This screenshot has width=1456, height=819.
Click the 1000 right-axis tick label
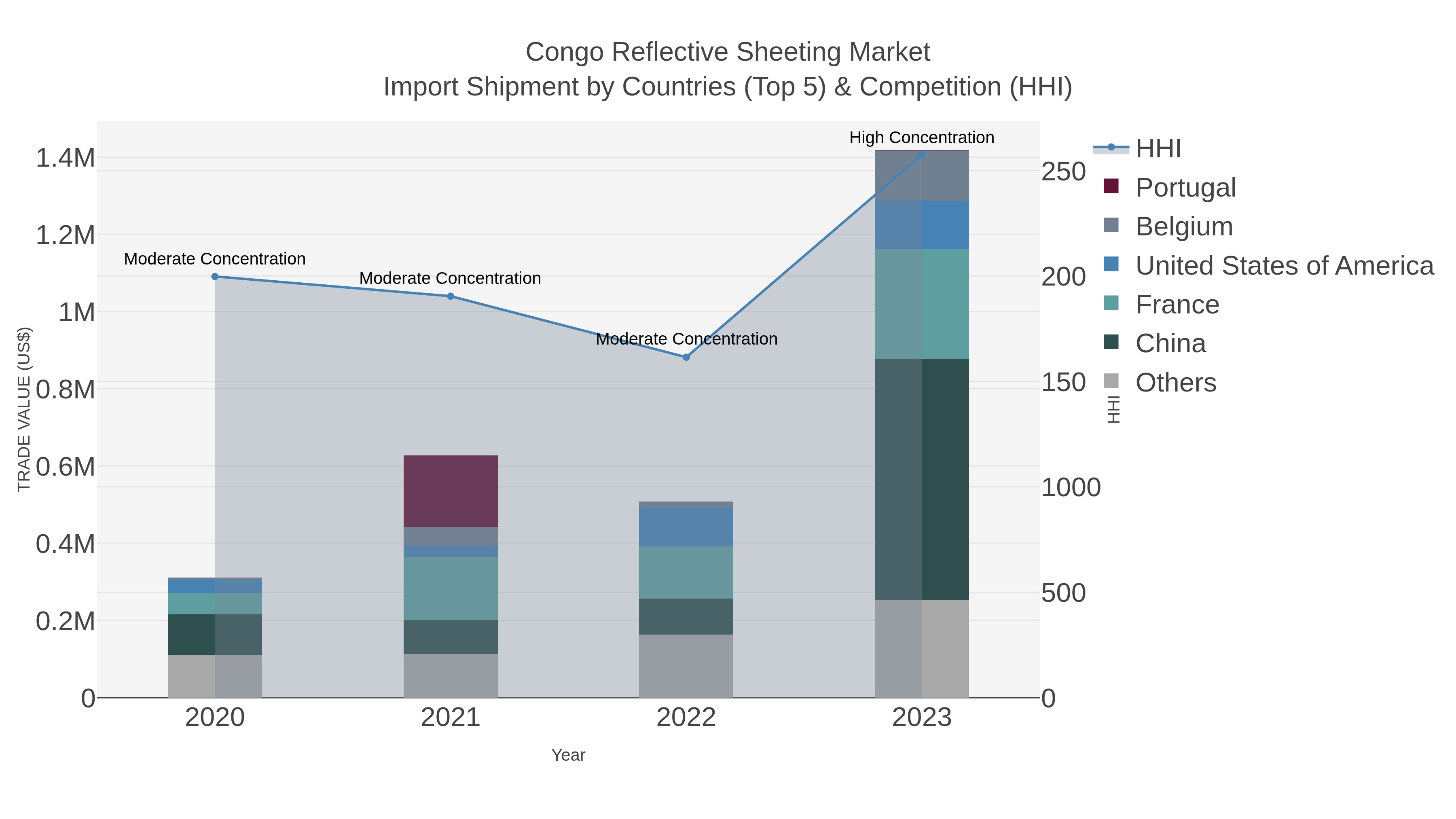click(1071, 487)
